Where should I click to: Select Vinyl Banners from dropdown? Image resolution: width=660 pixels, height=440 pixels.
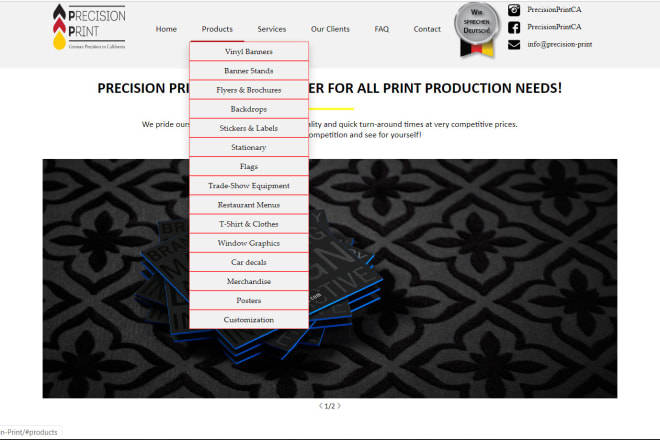pyautogui.click(x=249, y=51)
